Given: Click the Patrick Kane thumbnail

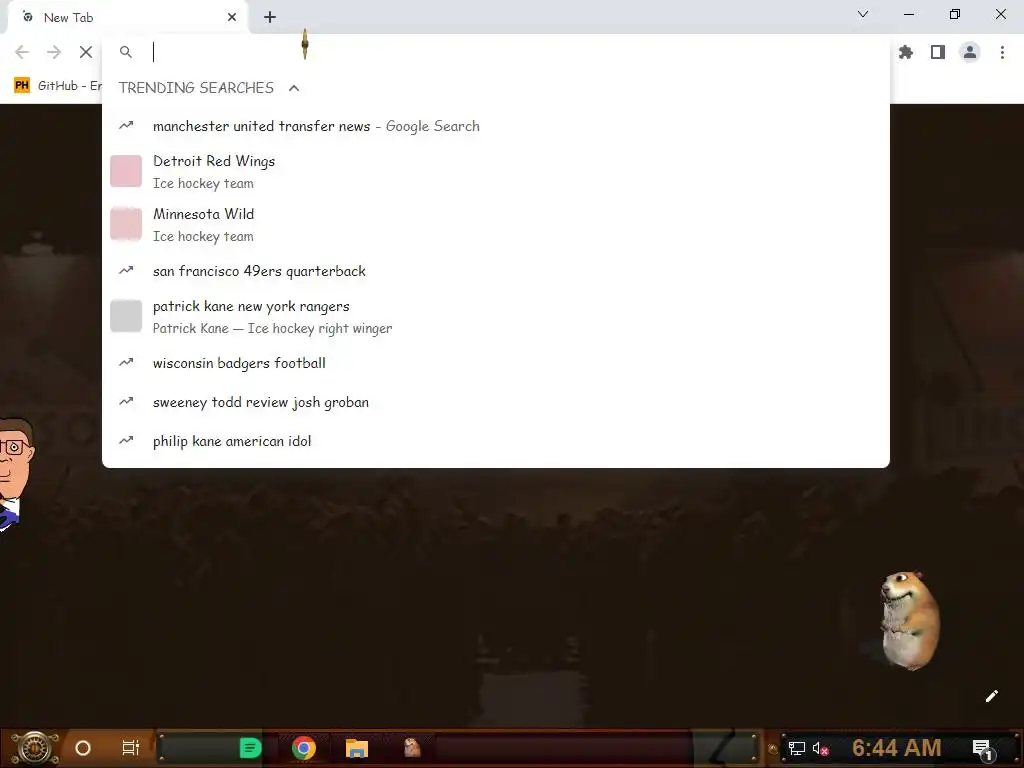Looking at the screenshot, I should [x=126, y=316].
